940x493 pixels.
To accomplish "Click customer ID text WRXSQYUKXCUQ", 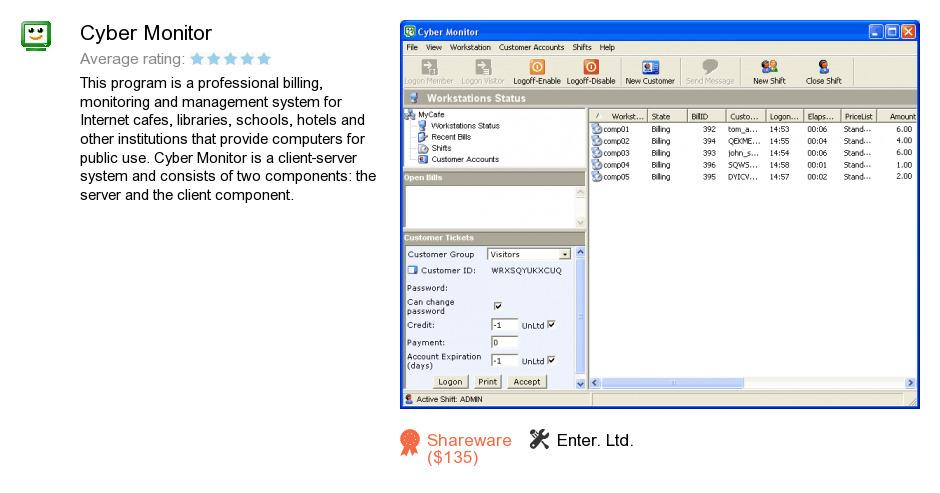I will point(526,270).
